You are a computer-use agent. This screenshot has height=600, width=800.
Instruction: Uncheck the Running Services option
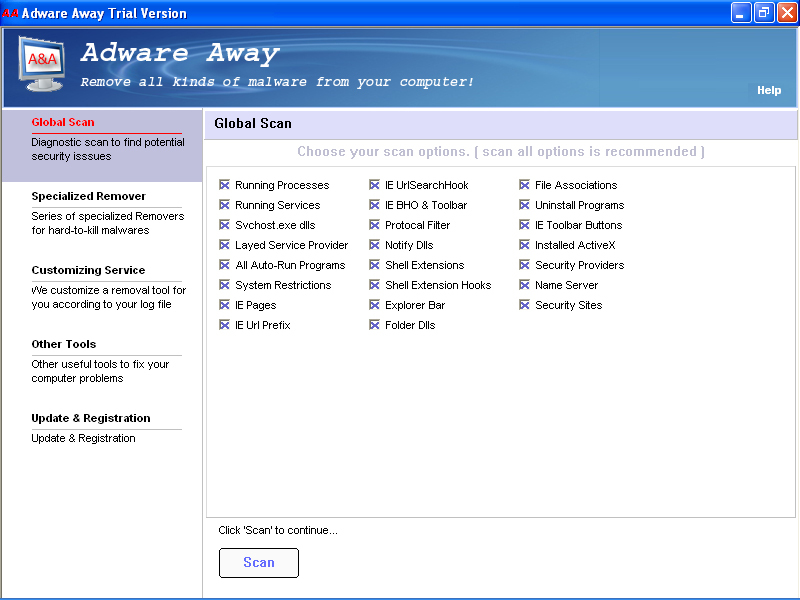click(x=224, y=205)
